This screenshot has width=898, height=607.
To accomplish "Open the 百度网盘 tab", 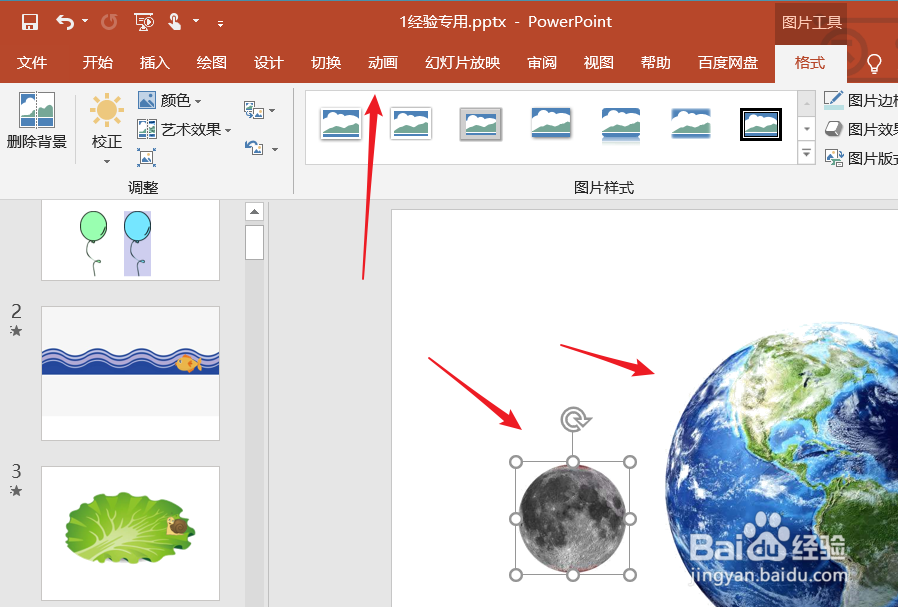I will [728, 62].
